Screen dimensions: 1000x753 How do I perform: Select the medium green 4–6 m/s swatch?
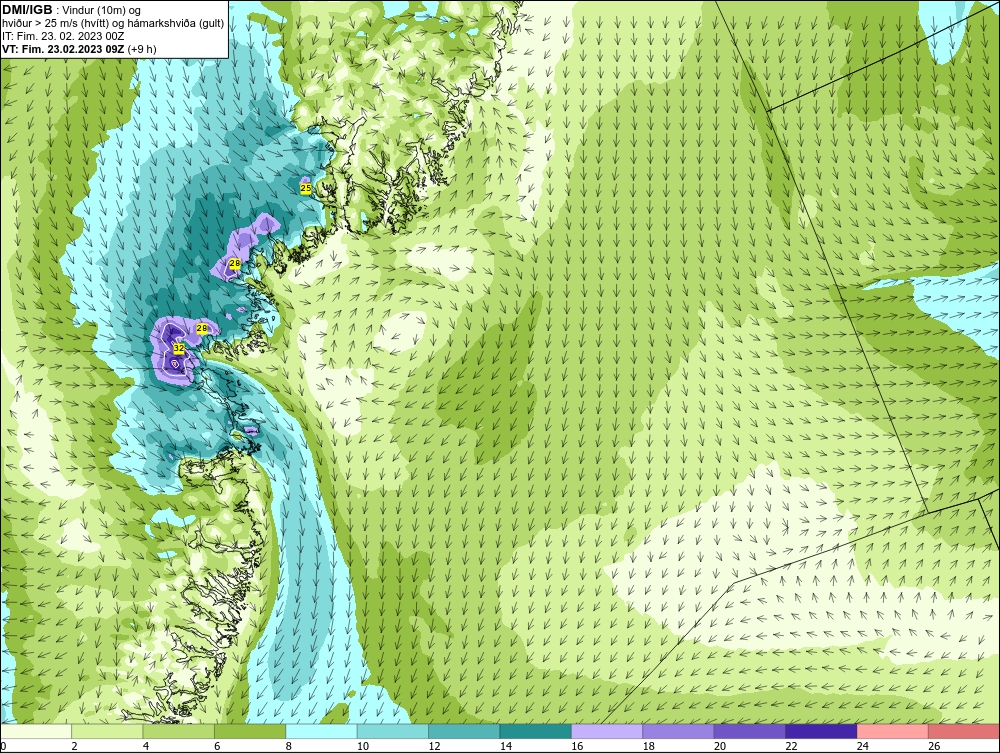point(179,731)
